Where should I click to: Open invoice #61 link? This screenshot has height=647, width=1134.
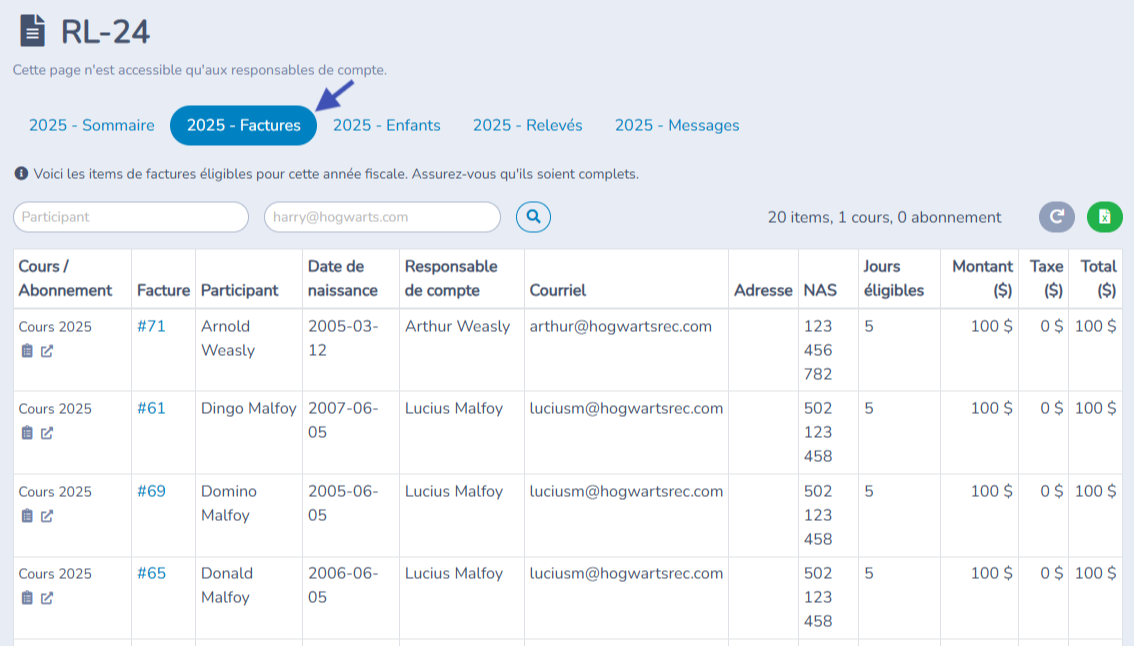pyautogui.click(x=151, y=408)
